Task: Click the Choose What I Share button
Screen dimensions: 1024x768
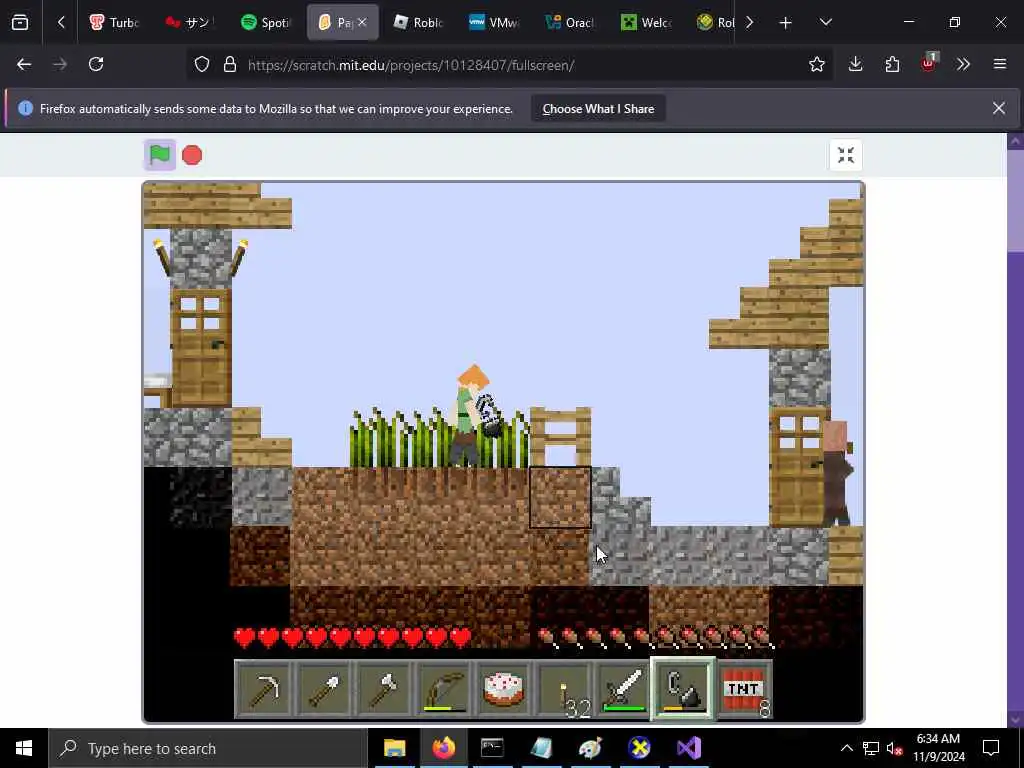Action: (598, 109)
